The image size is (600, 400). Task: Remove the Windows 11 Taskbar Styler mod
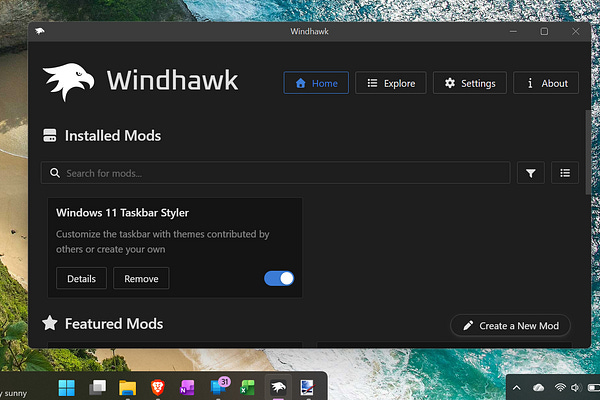pyautogui.click(x=141, y=278)
